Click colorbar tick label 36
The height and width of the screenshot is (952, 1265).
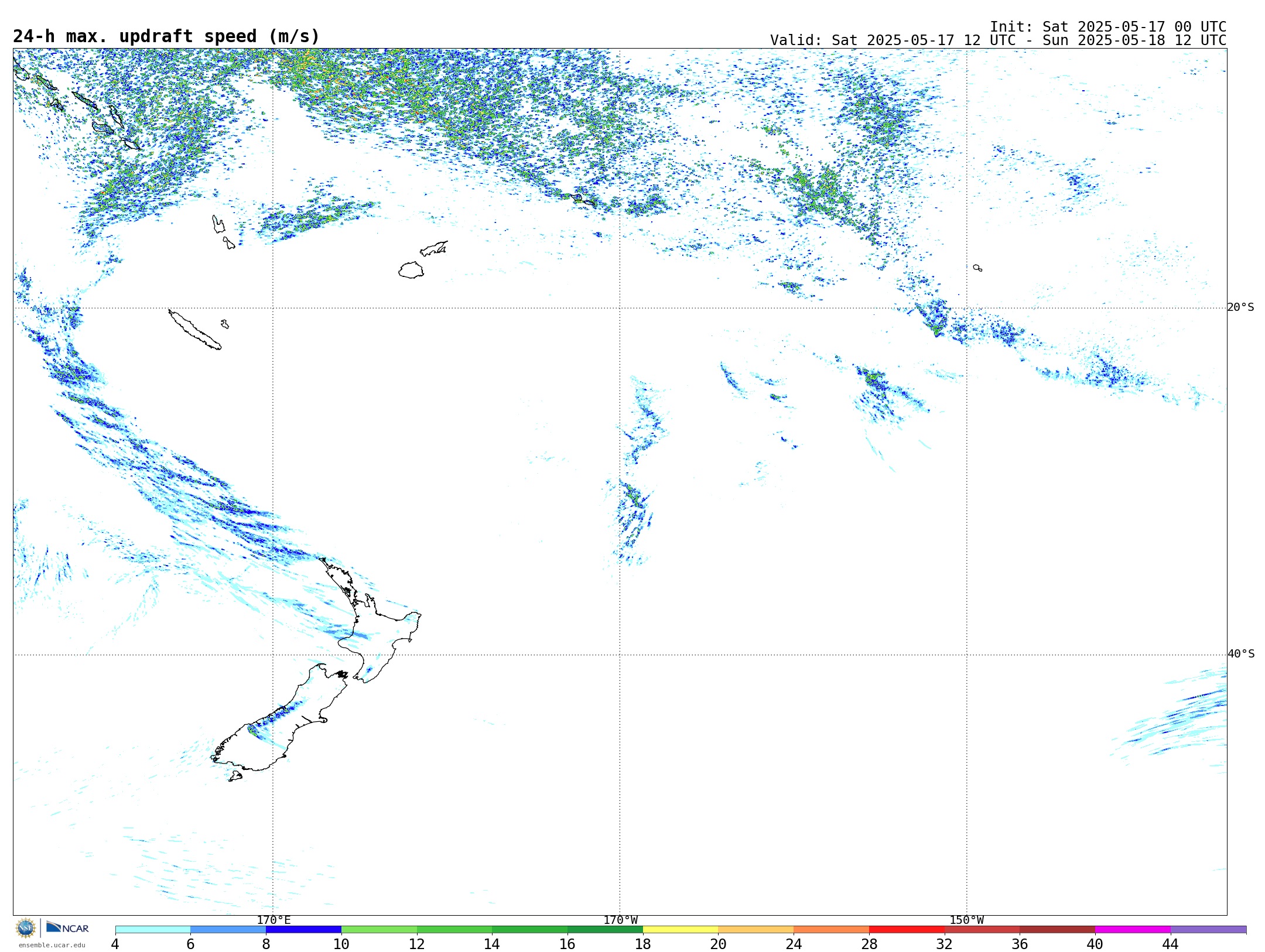point(1020,944)
